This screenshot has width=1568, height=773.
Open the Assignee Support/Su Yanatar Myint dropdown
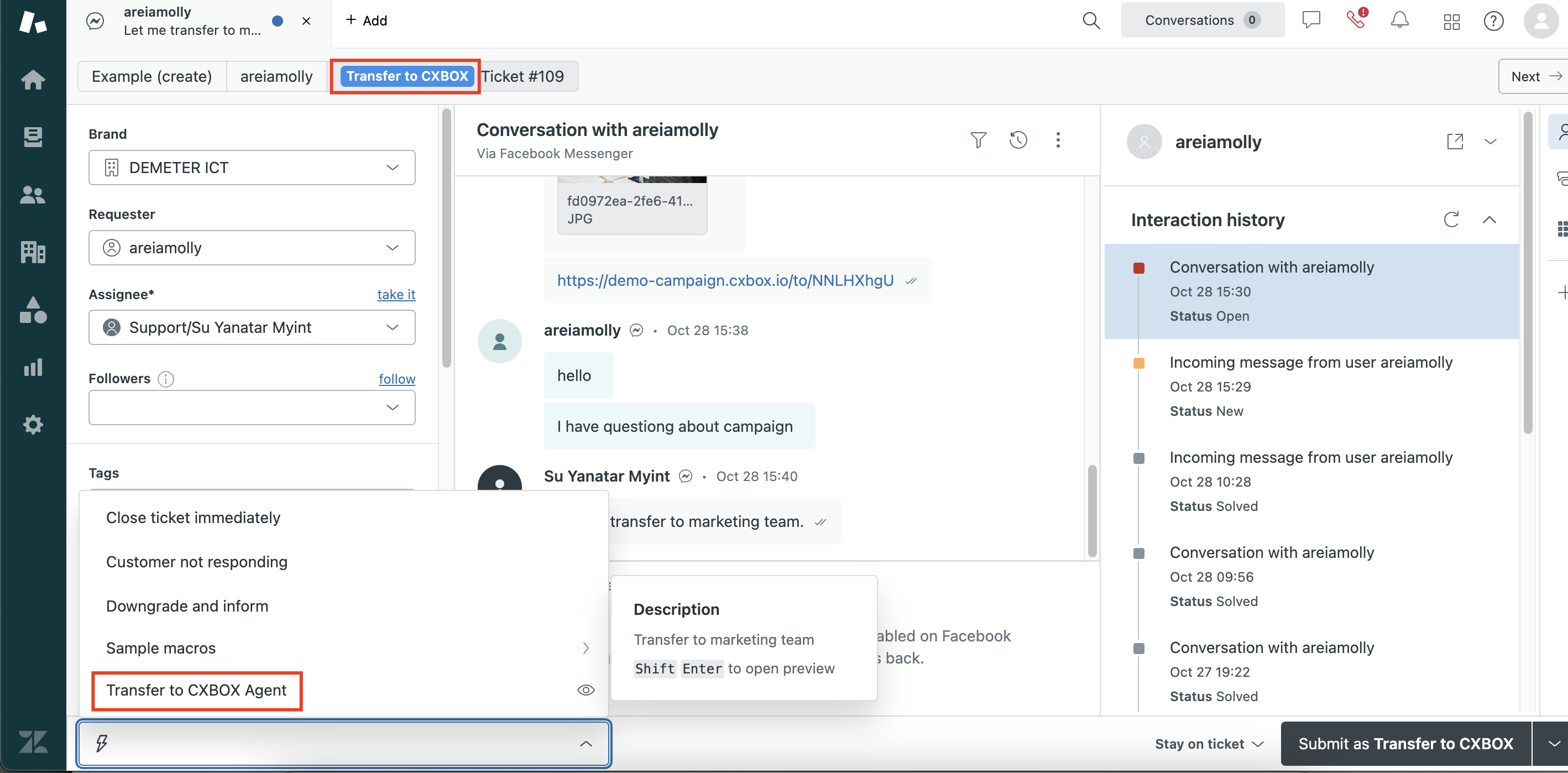[252, 327]
